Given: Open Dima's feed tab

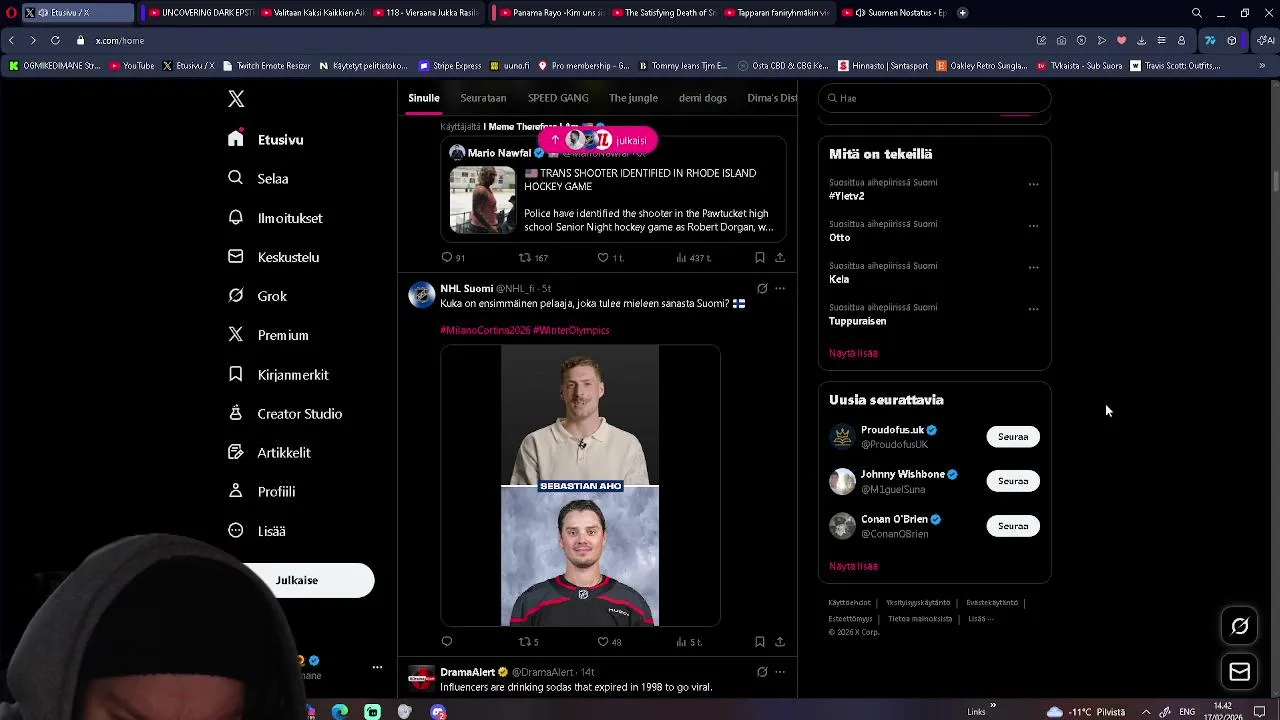Looking at the screenshot, I should click(x=772, y=98).
